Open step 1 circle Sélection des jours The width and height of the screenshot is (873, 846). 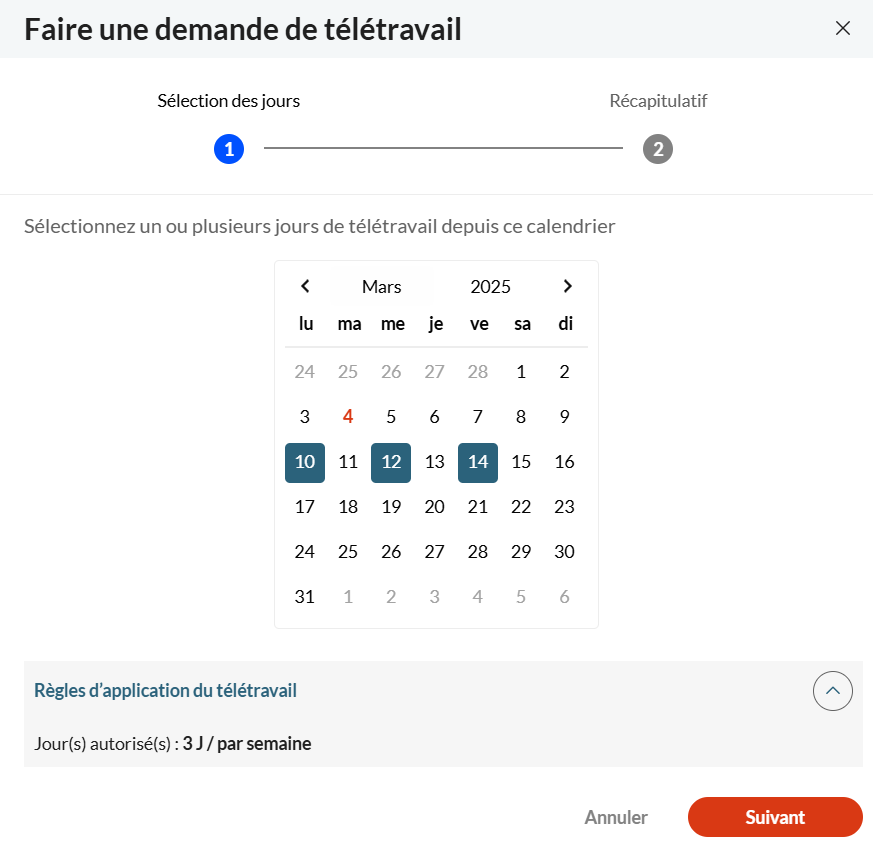(229, 149)
